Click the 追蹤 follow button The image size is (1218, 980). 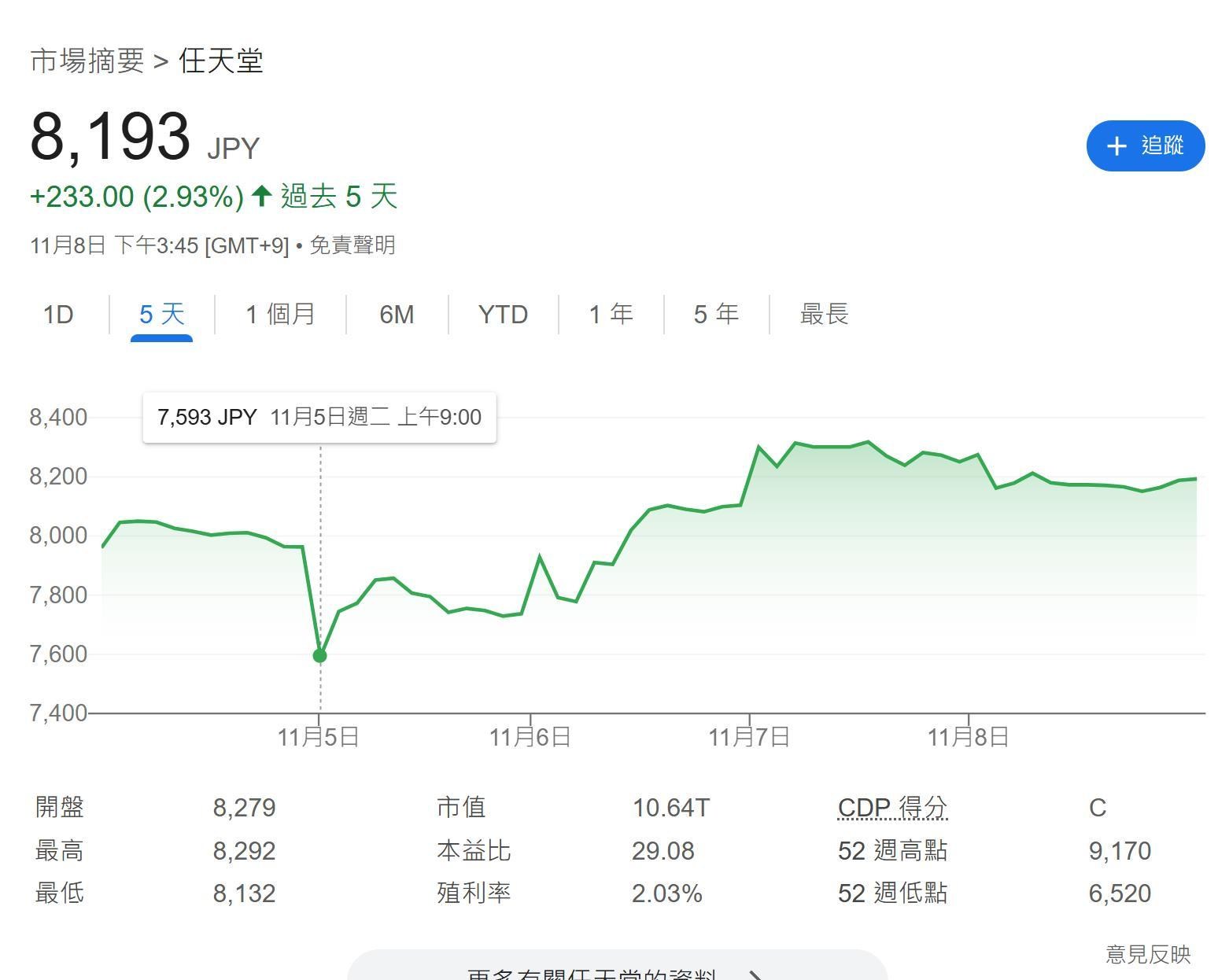tap(1145, 146)
